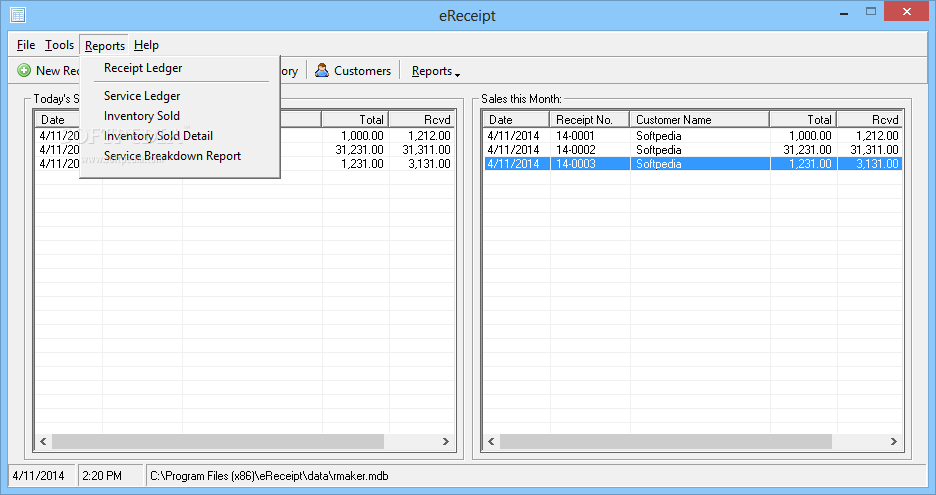Sort Today's Sales by Date column header
Screen dimensions: 936x495
[x=58, y=119]
